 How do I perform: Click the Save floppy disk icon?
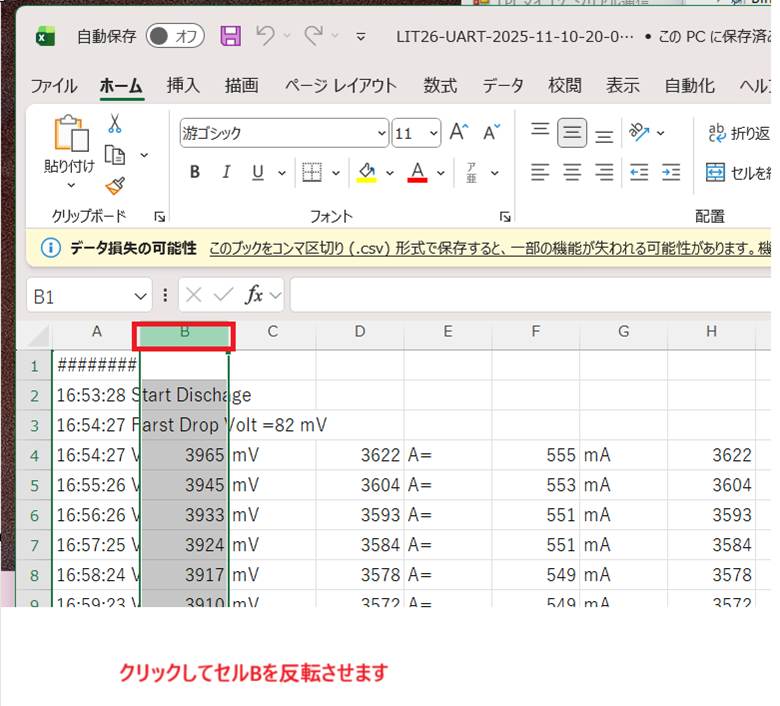pos(231,37)
